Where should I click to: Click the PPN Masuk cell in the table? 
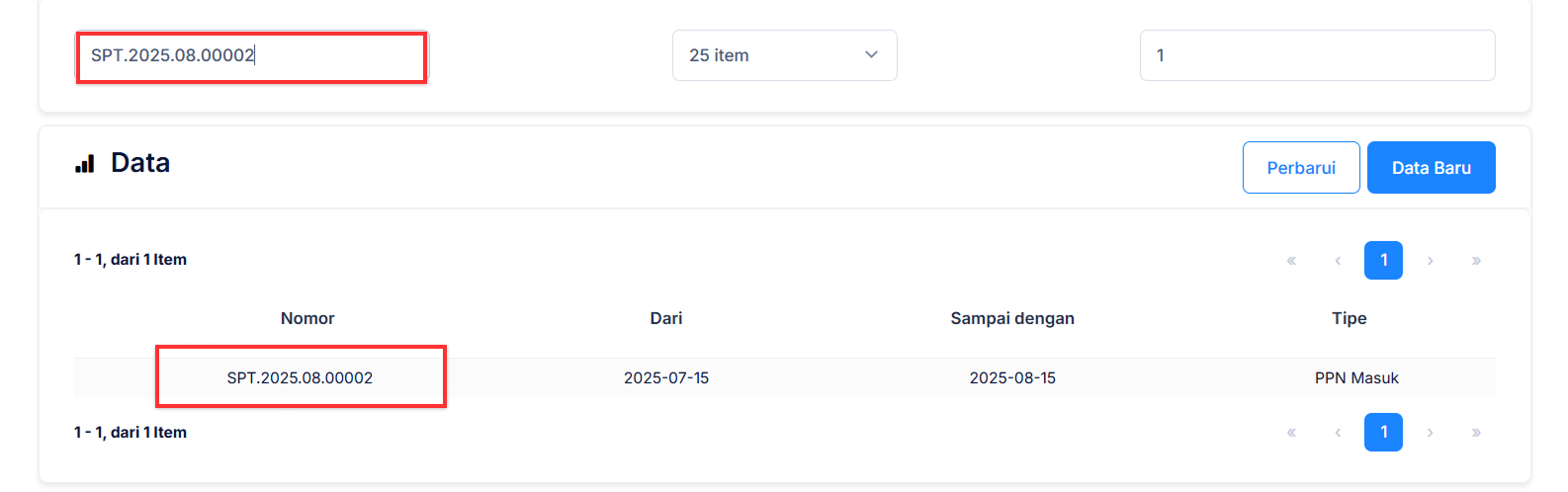click(x=1356, y=377)
